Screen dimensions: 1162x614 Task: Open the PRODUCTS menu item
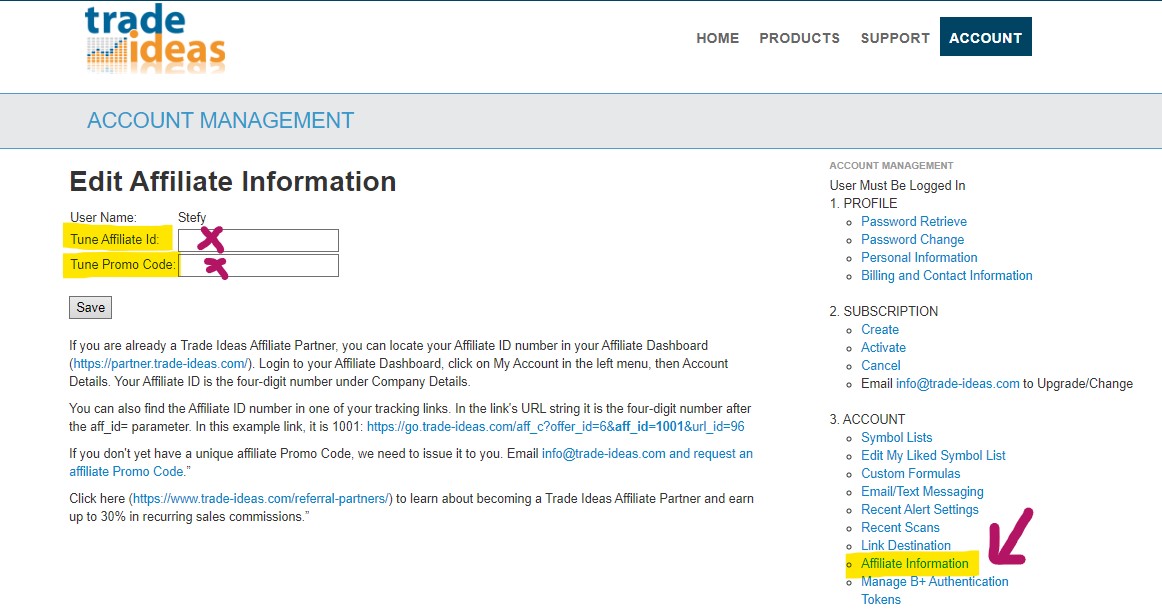[x=799, y=38]
